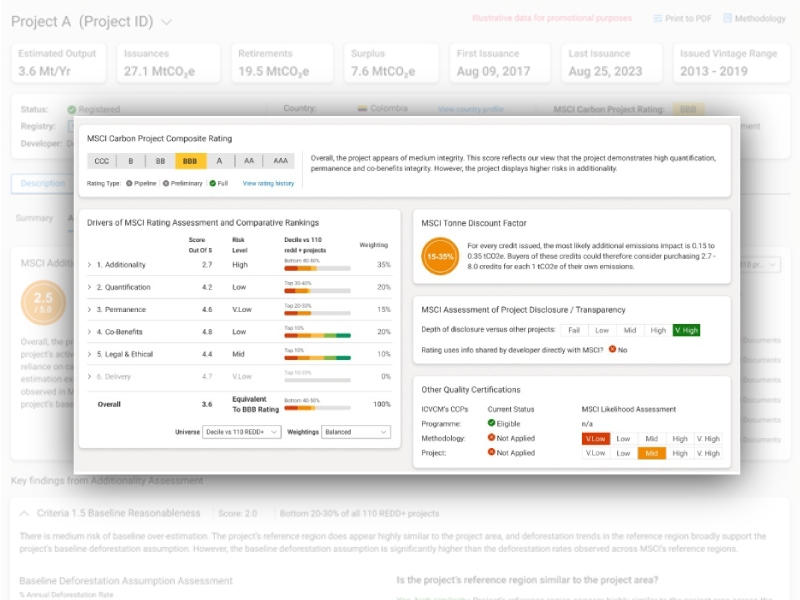Screen dimensions: 800x600
Task: Expand the 2. Quantification row
Action: point(89,287)
